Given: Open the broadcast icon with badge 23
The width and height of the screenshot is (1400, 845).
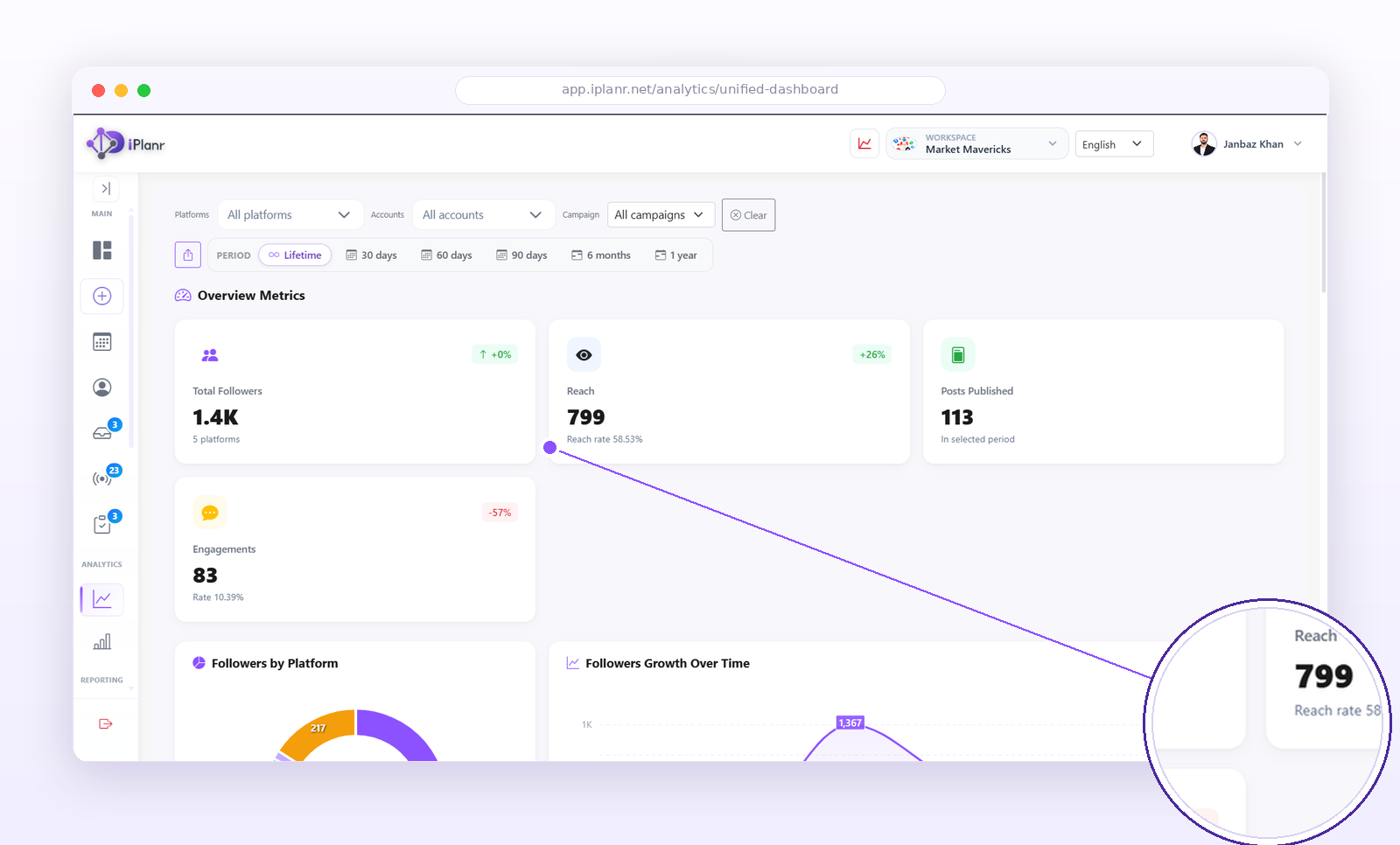Looking at the screenshot, I should click(103, 478).
